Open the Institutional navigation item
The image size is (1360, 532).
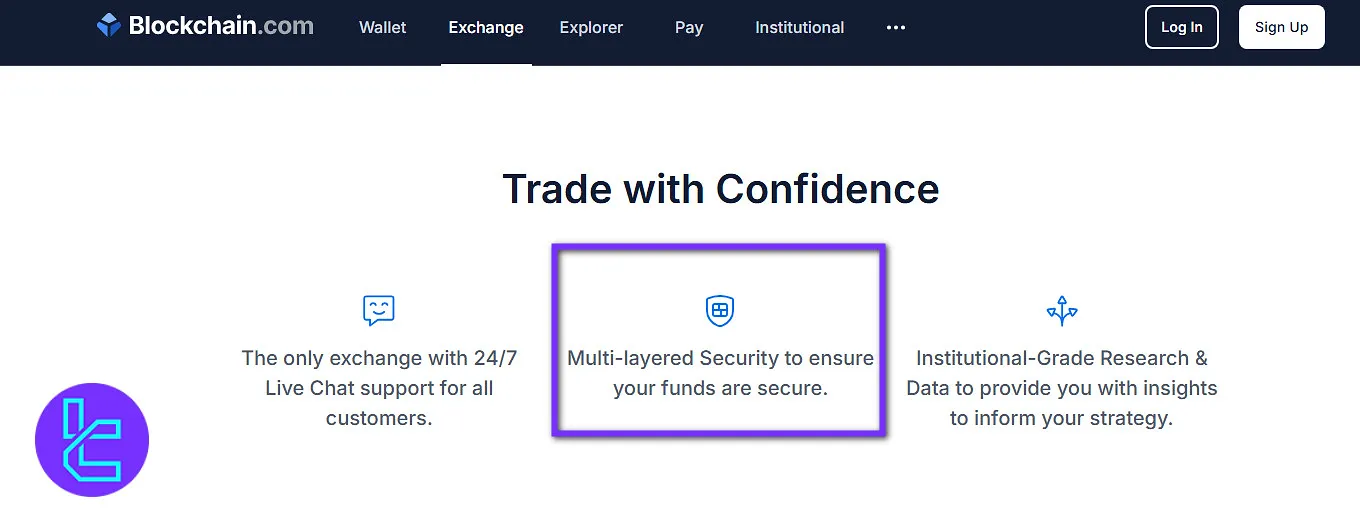(x=800, y=28)
